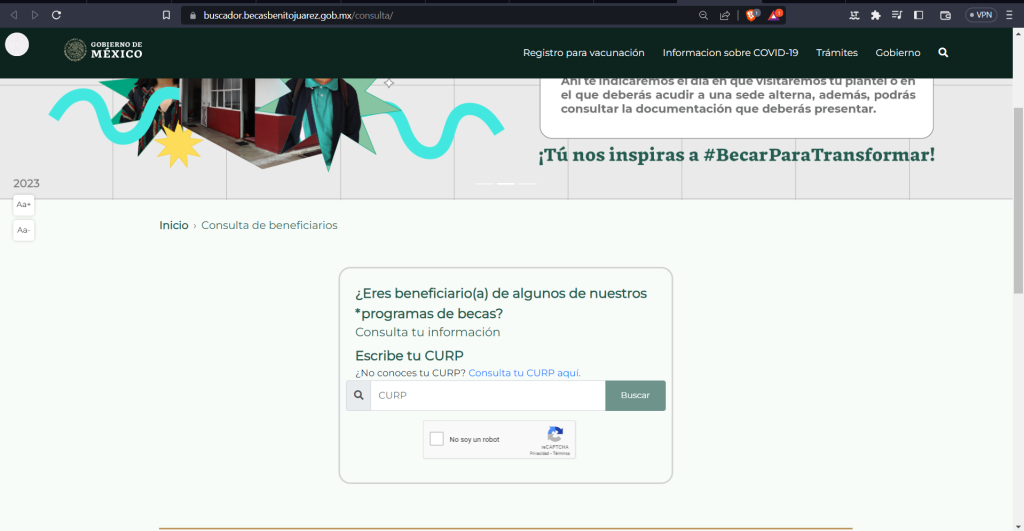Open the Brave Shields lion icon

[752, 15]
